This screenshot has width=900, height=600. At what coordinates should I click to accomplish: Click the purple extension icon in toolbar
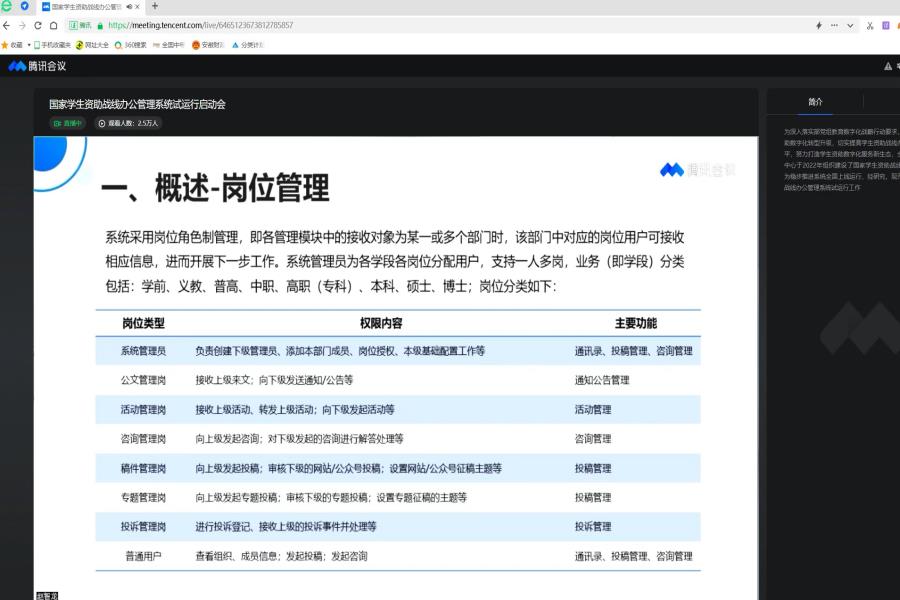click(886, 25)
